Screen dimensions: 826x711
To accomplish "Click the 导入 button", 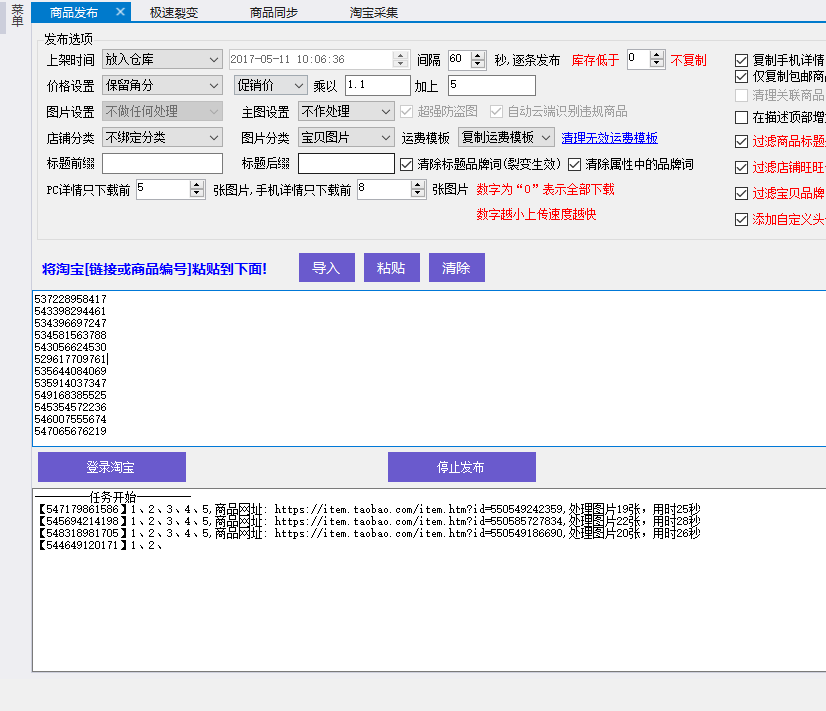I will coord(326,267).
